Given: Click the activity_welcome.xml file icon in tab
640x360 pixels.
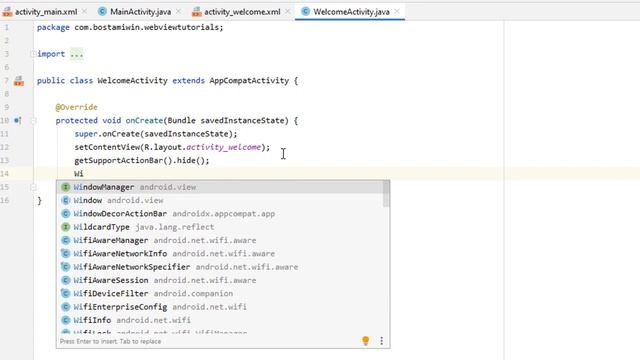Looking at the screenshot, I should pos(197,12).
